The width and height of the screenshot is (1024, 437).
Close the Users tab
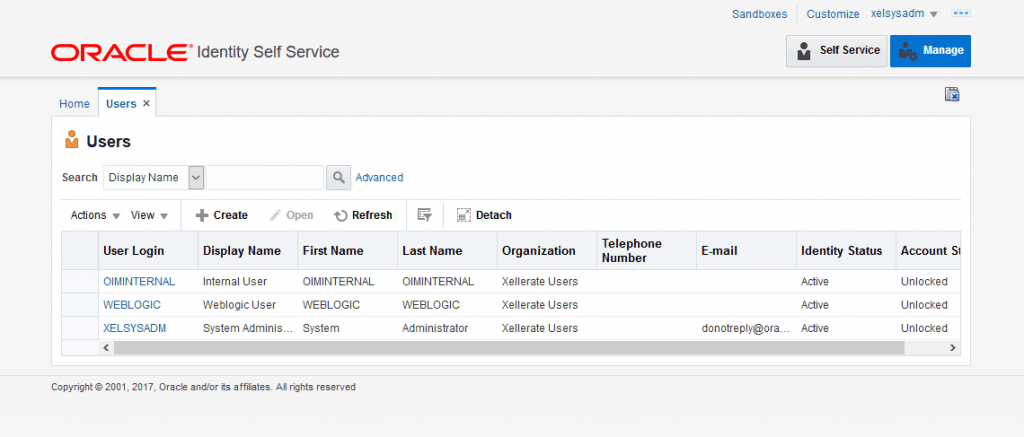pyautogui.click(x=146, y=104)
